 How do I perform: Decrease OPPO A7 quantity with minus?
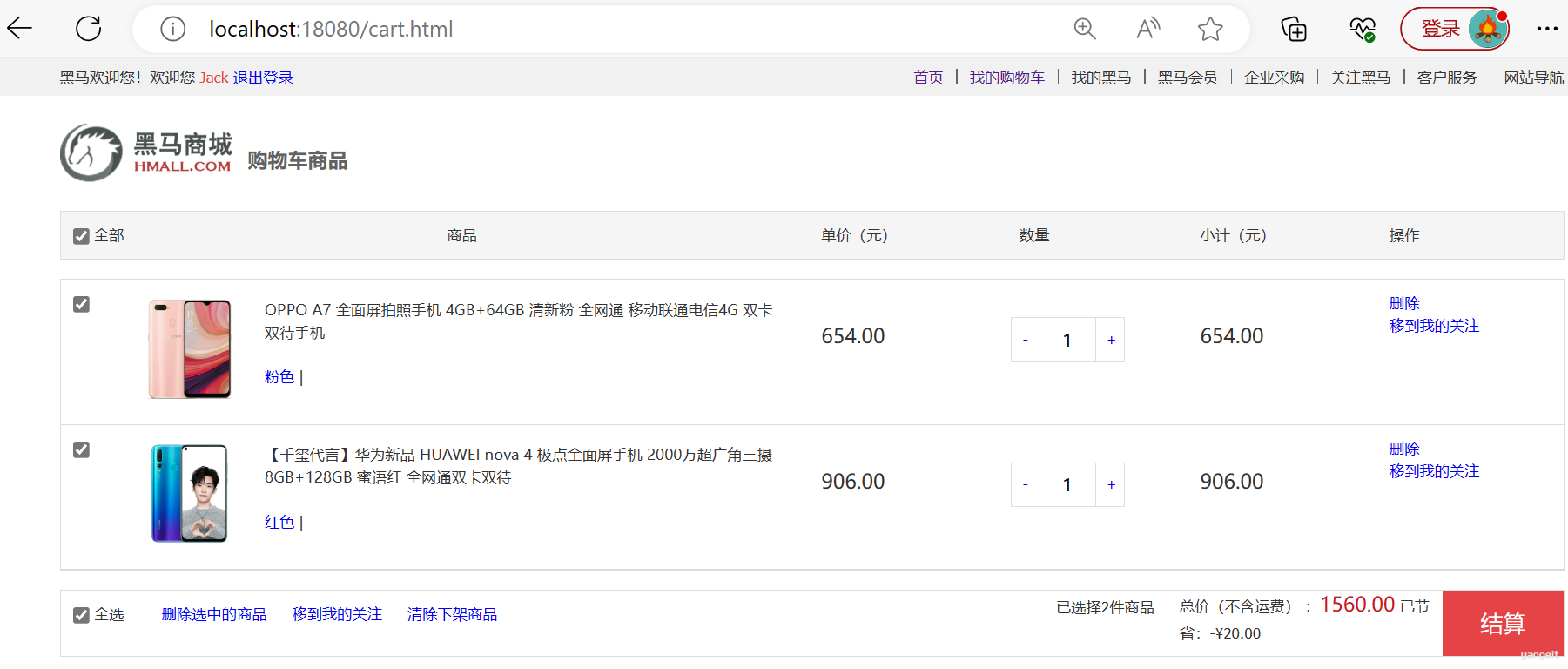point(1026,340)
